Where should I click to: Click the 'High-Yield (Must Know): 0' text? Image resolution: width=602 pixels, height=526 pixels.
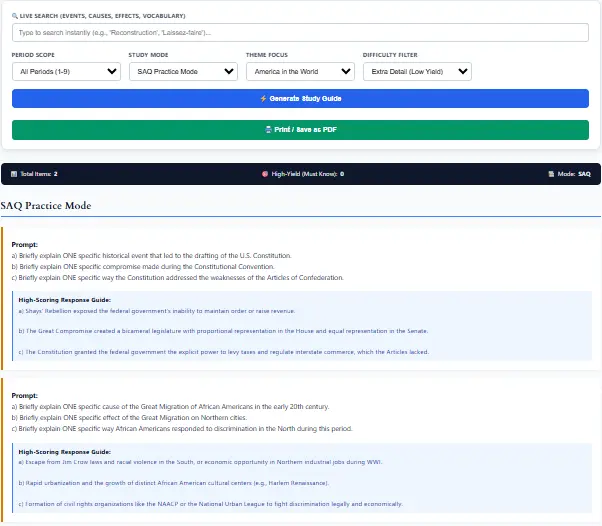tap(308, 174)
